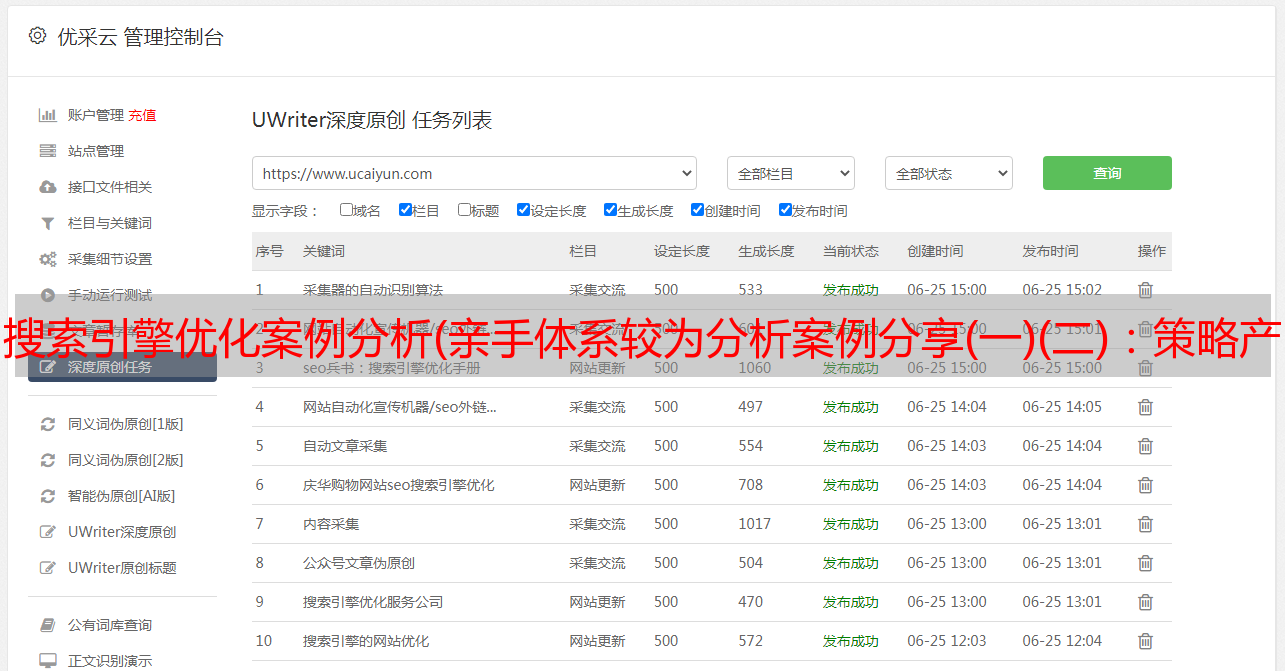Uncheck the 栏目 display field checkbox
This screenshot has height=671, width=1285.
[405, 210]
